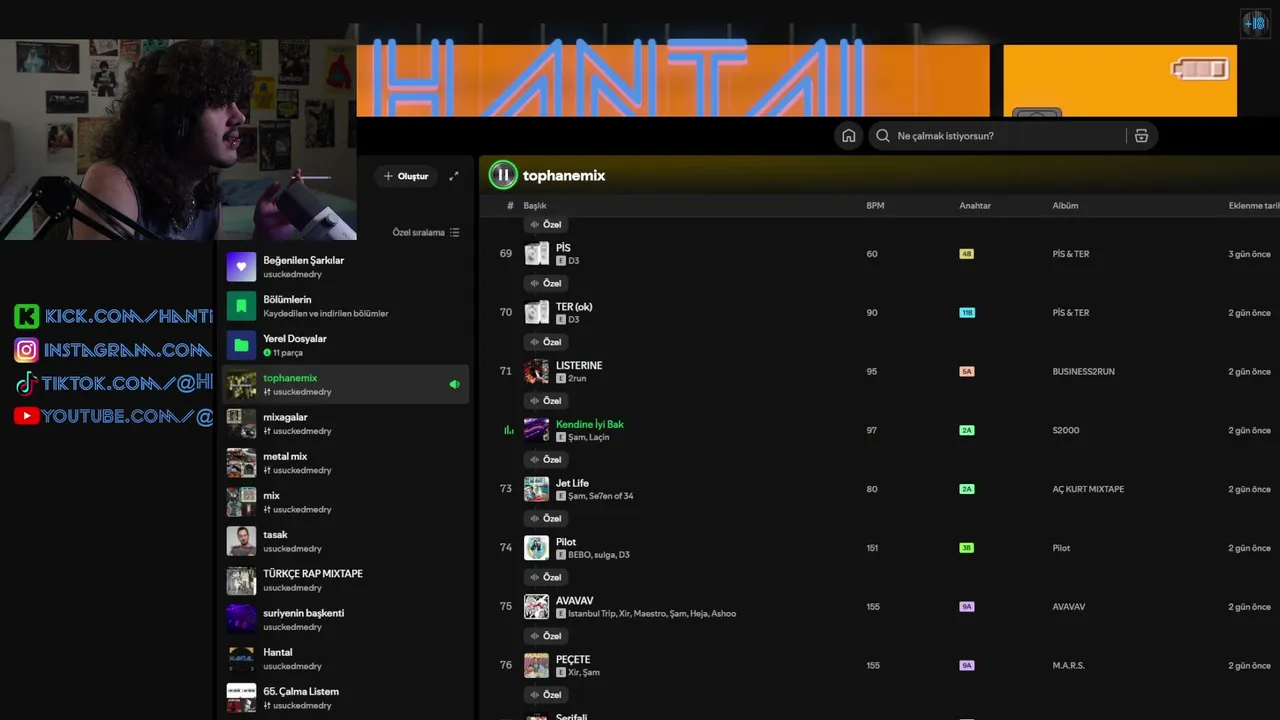
Task: Click the TER (ok) album cover
Action: pos(537,312)
